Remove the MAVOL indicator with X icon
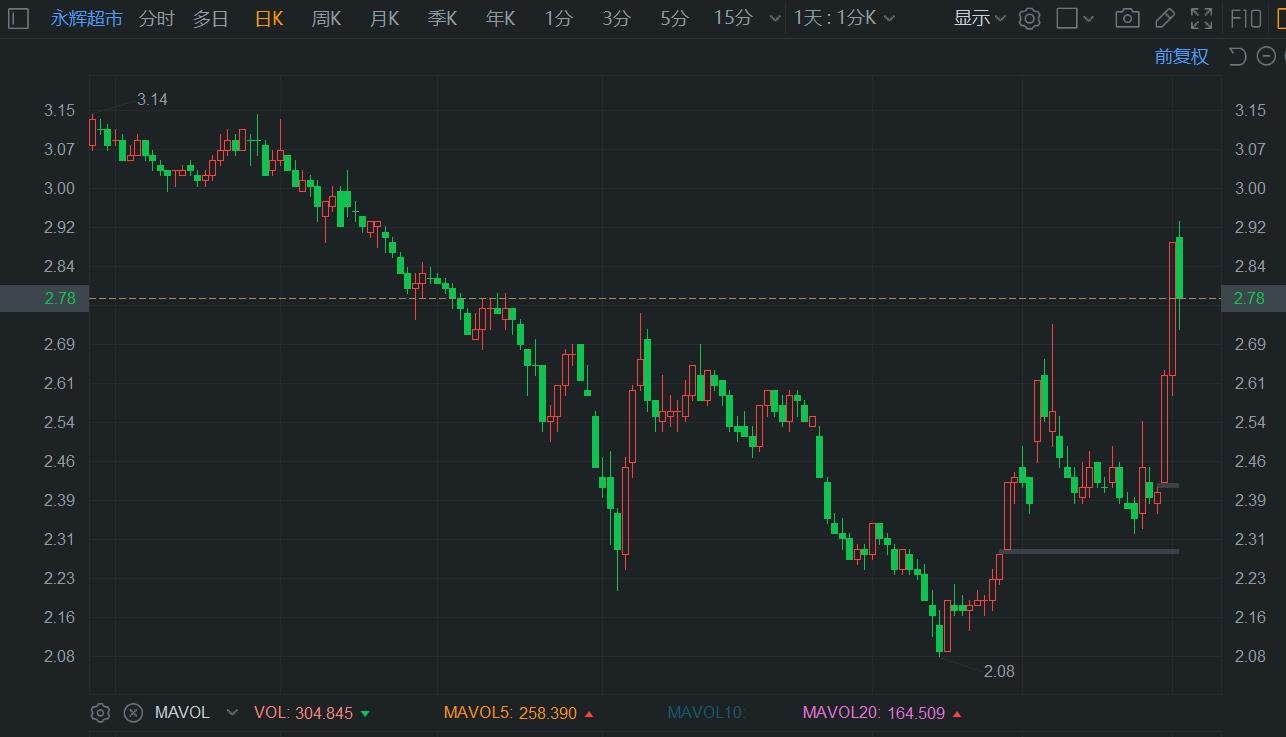The image size is (1286, 737). (133, 713)
